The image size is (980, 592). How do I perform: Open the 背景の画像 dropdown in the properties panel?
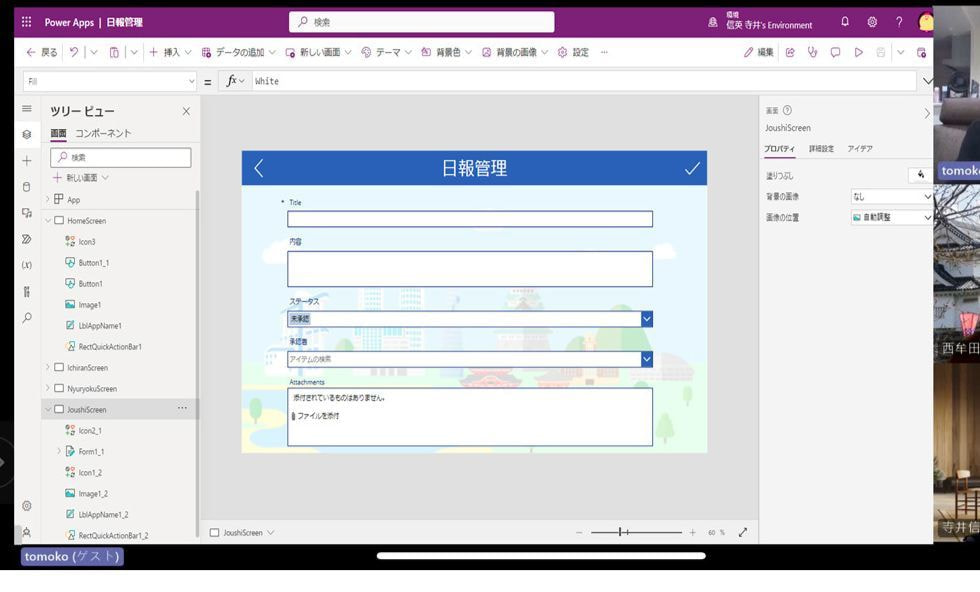[891, 197]
